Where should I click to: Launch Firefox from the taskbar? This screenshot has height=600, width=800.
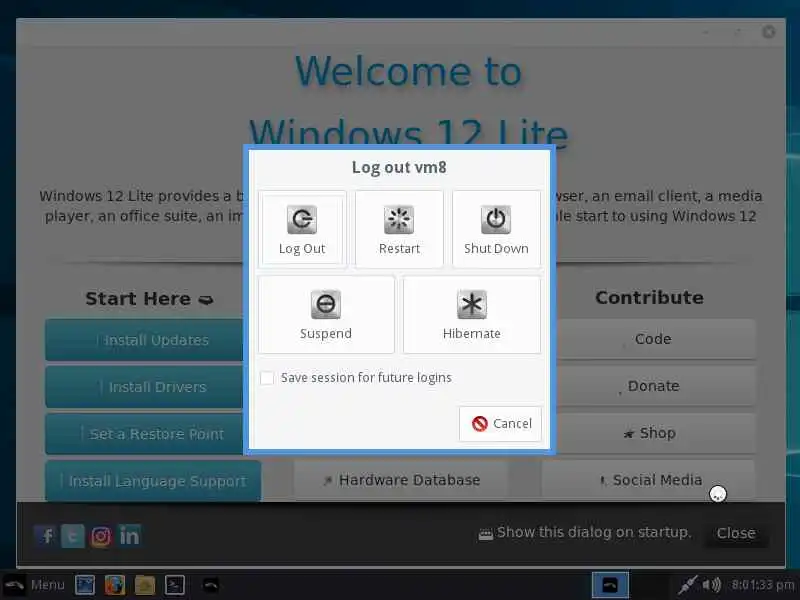pos(115,585)
